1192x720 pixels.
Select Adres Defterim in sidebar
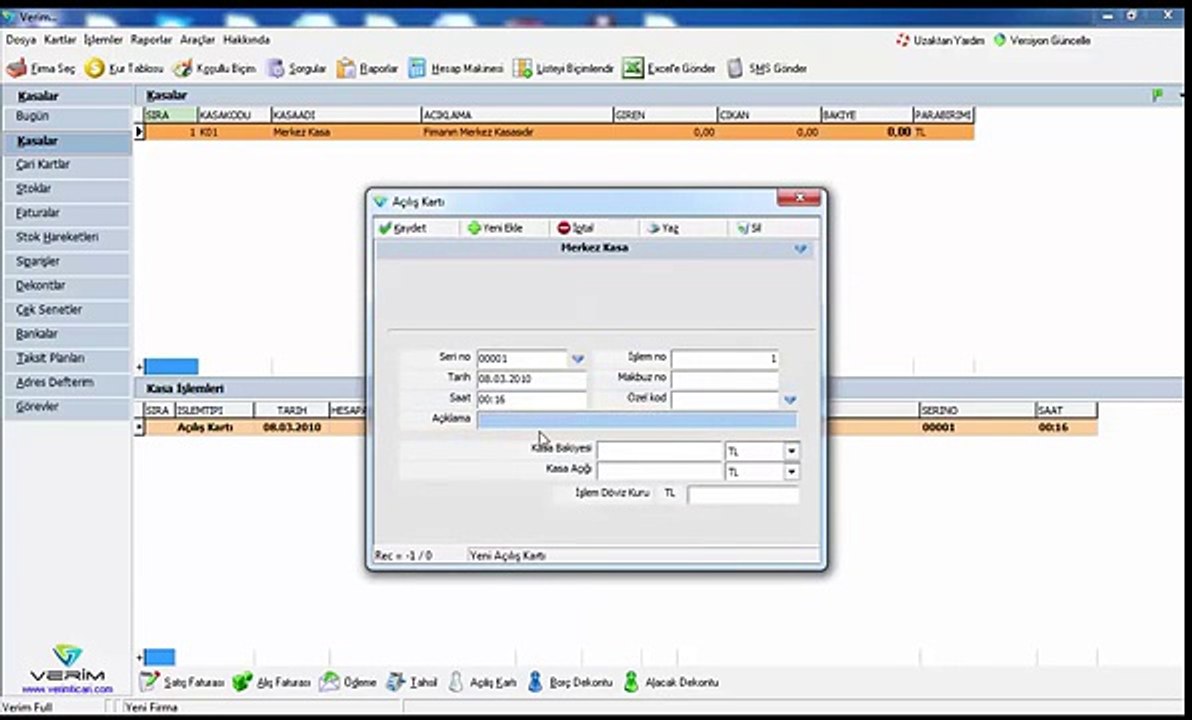click(x=67, y=383)
